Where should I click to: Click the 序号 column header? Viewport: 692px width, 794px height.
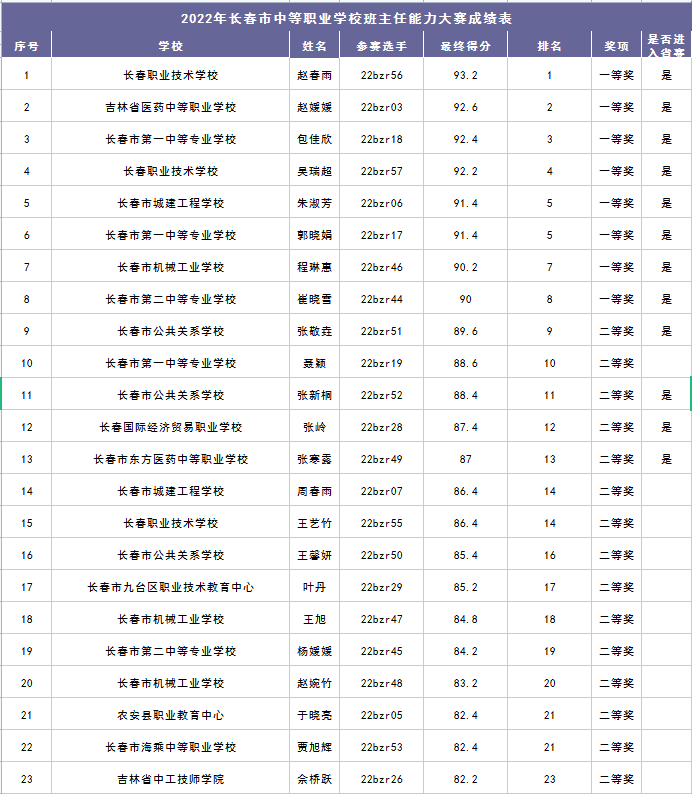point(26,46)
